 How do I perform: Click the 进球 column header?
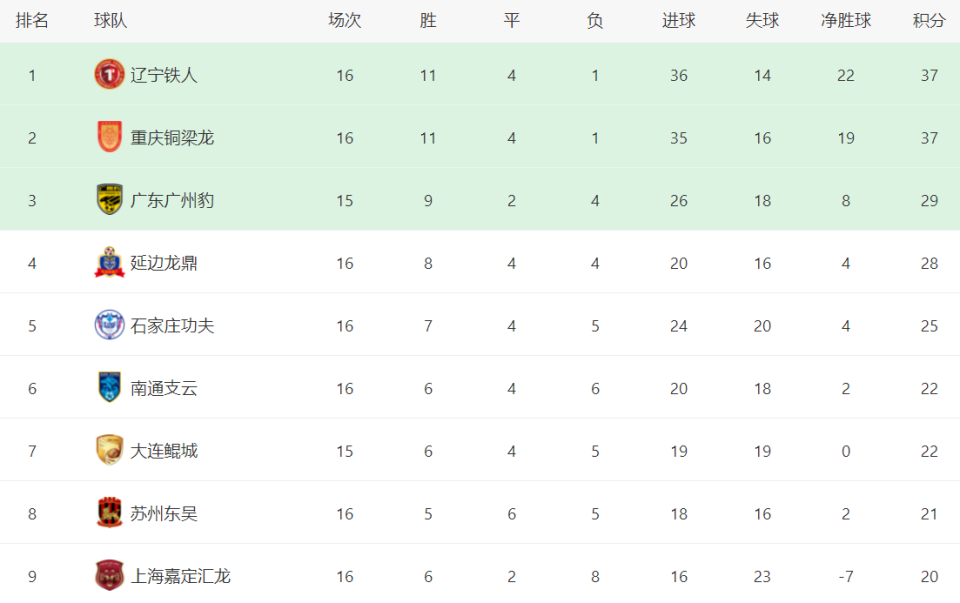(678, 21)
